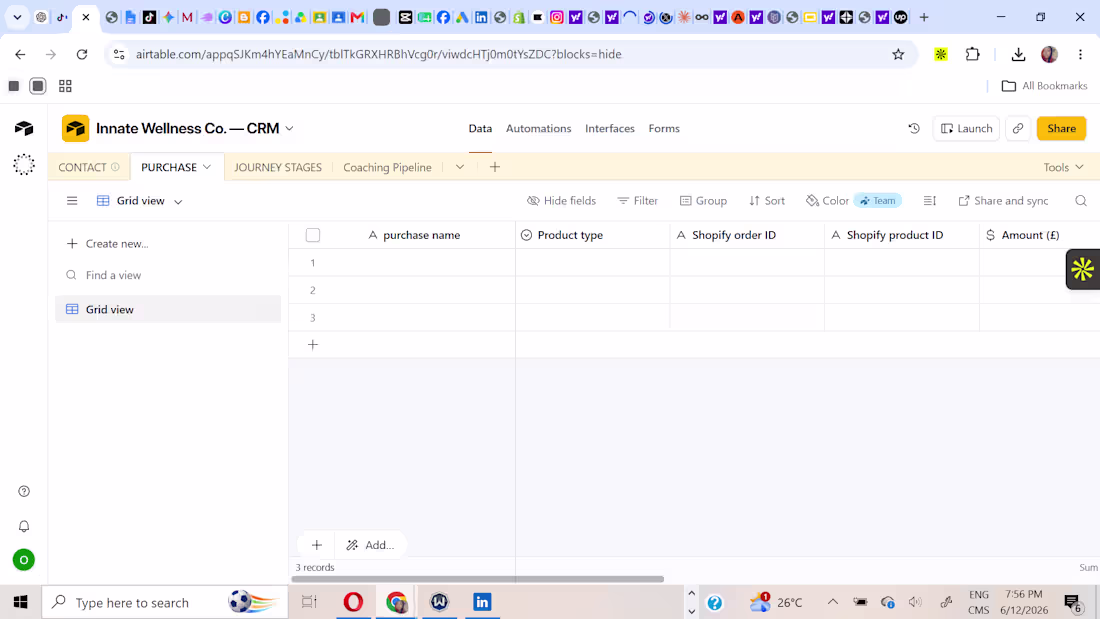Click the Add… magic wand button
Image resolution: width=1100 pixels, height=619 pixels.
point(370,545)
